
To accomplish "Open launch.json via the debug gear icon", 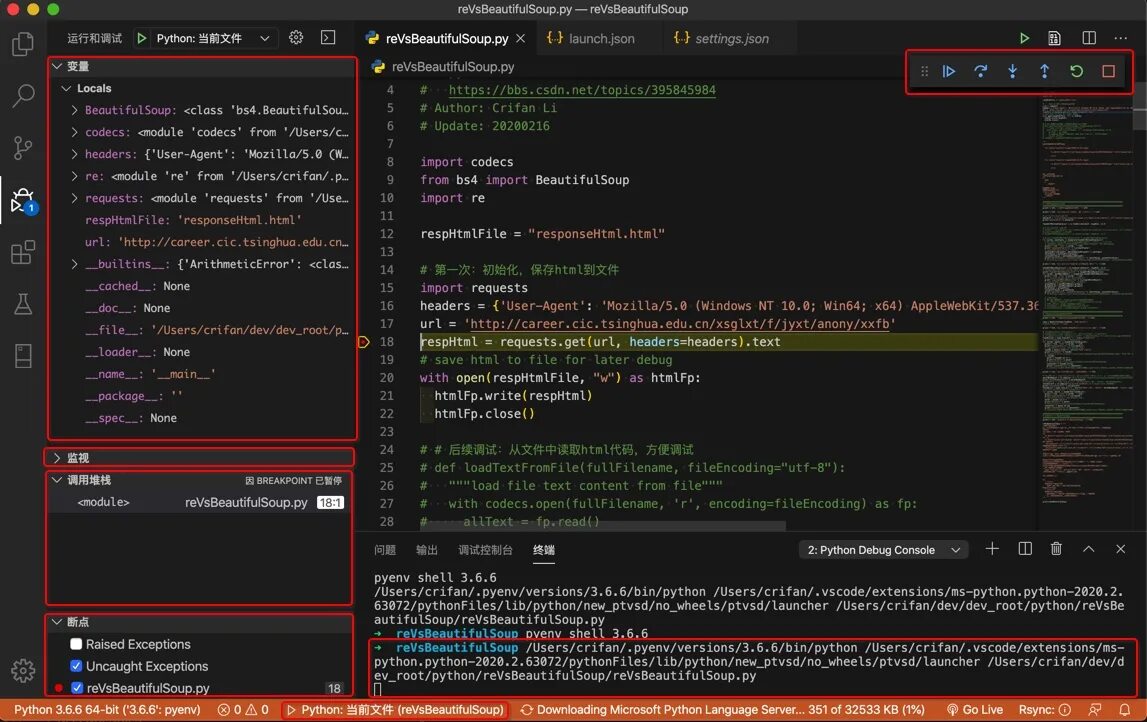I will (296, 37).
